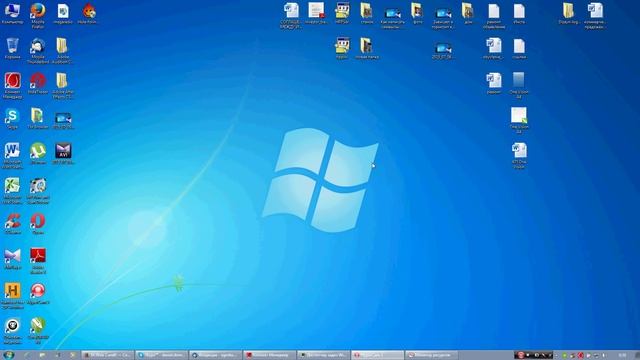The width and height of the screenshot is (640, 360).
Task: Select the white file icon with green arrow
Action: (519, 116)
